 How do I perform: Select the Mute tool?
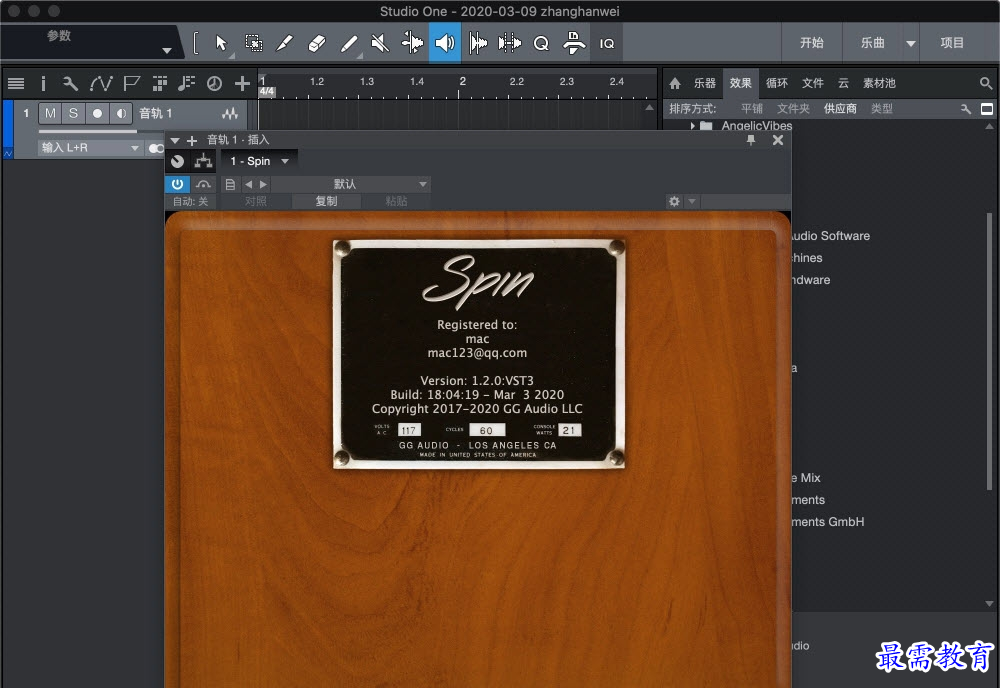click(380, 43)
